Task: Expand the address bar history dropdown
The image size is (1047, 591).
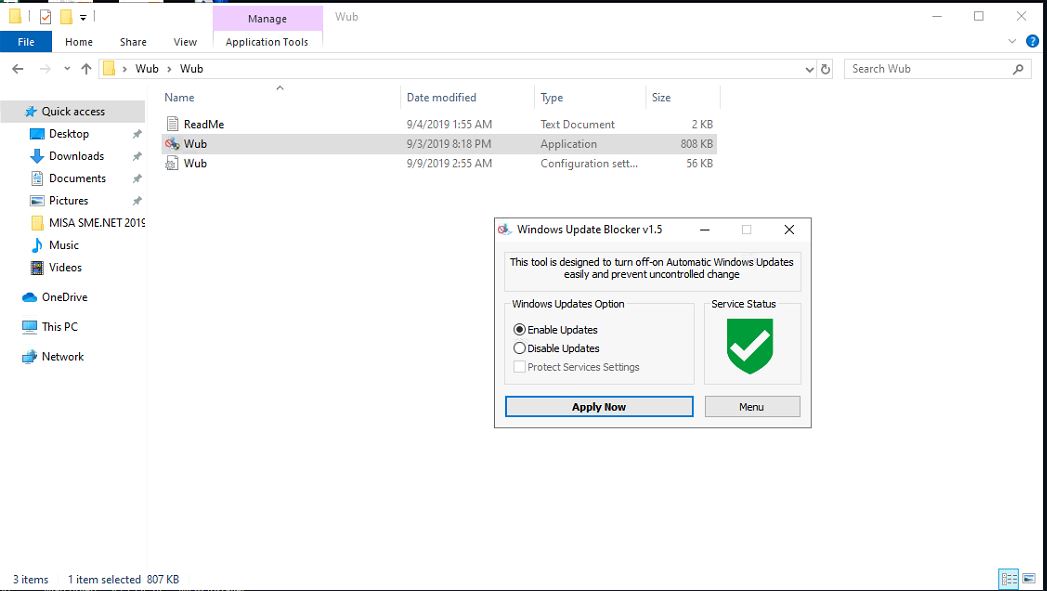Action: (809, 69)
